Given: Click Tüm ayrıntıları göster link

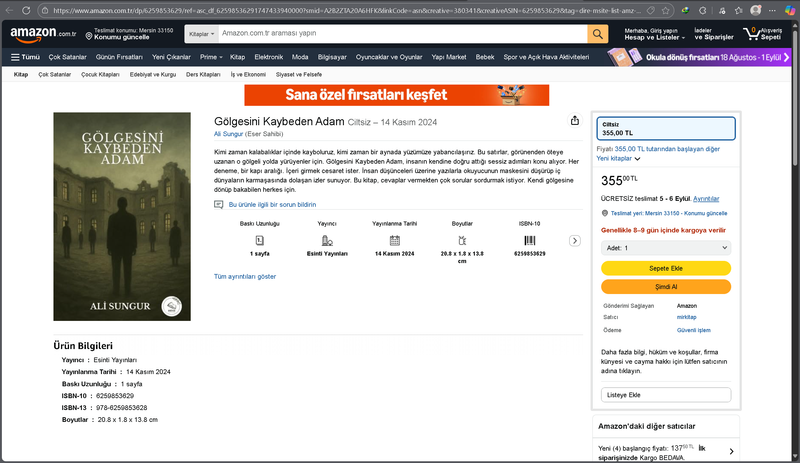Looking at the screenshot, I should pos(245,277).
